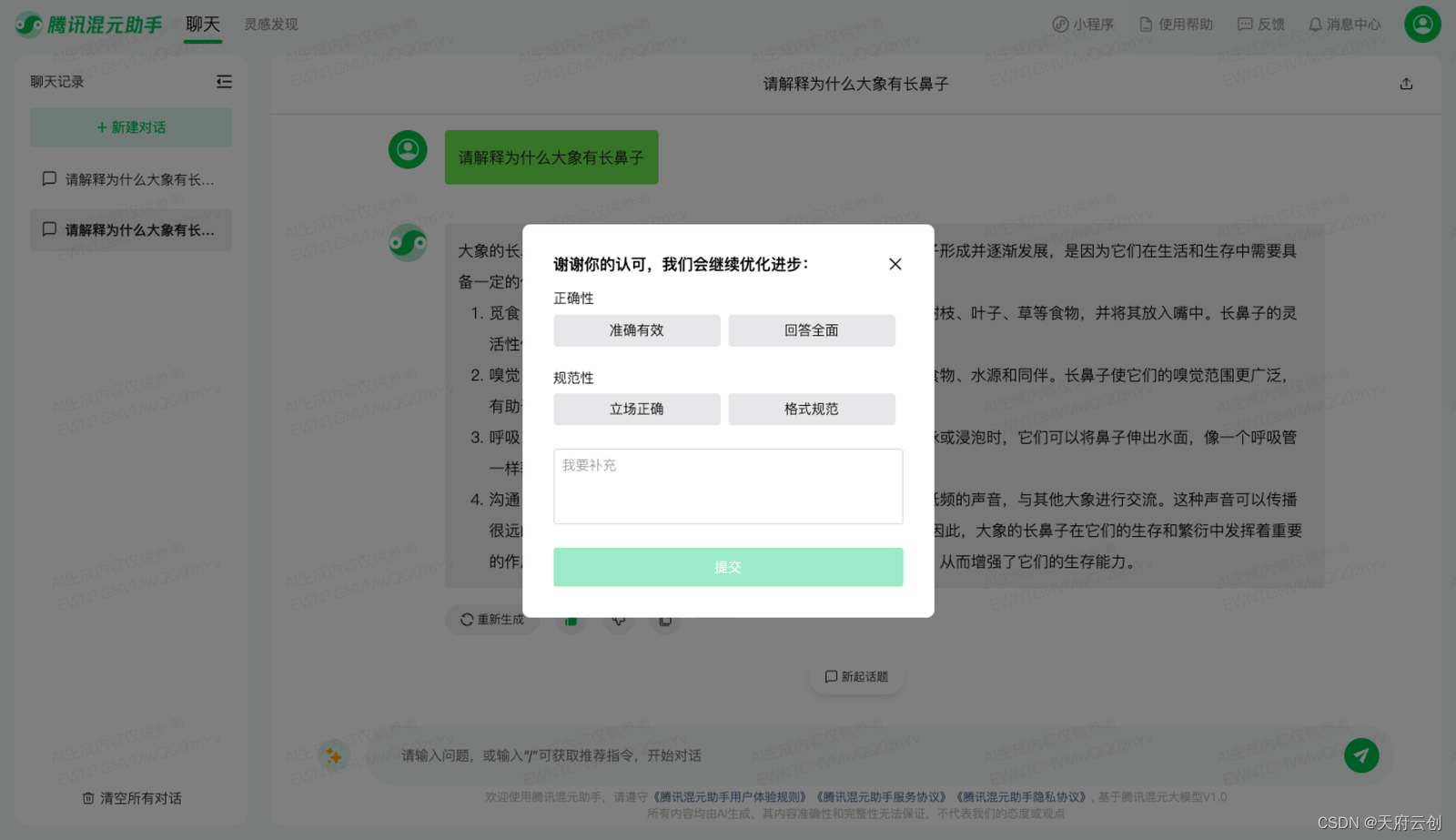Screen dimensions: 1456x840
Task: Click the user avatar beside the question
Action: point(408,149)
